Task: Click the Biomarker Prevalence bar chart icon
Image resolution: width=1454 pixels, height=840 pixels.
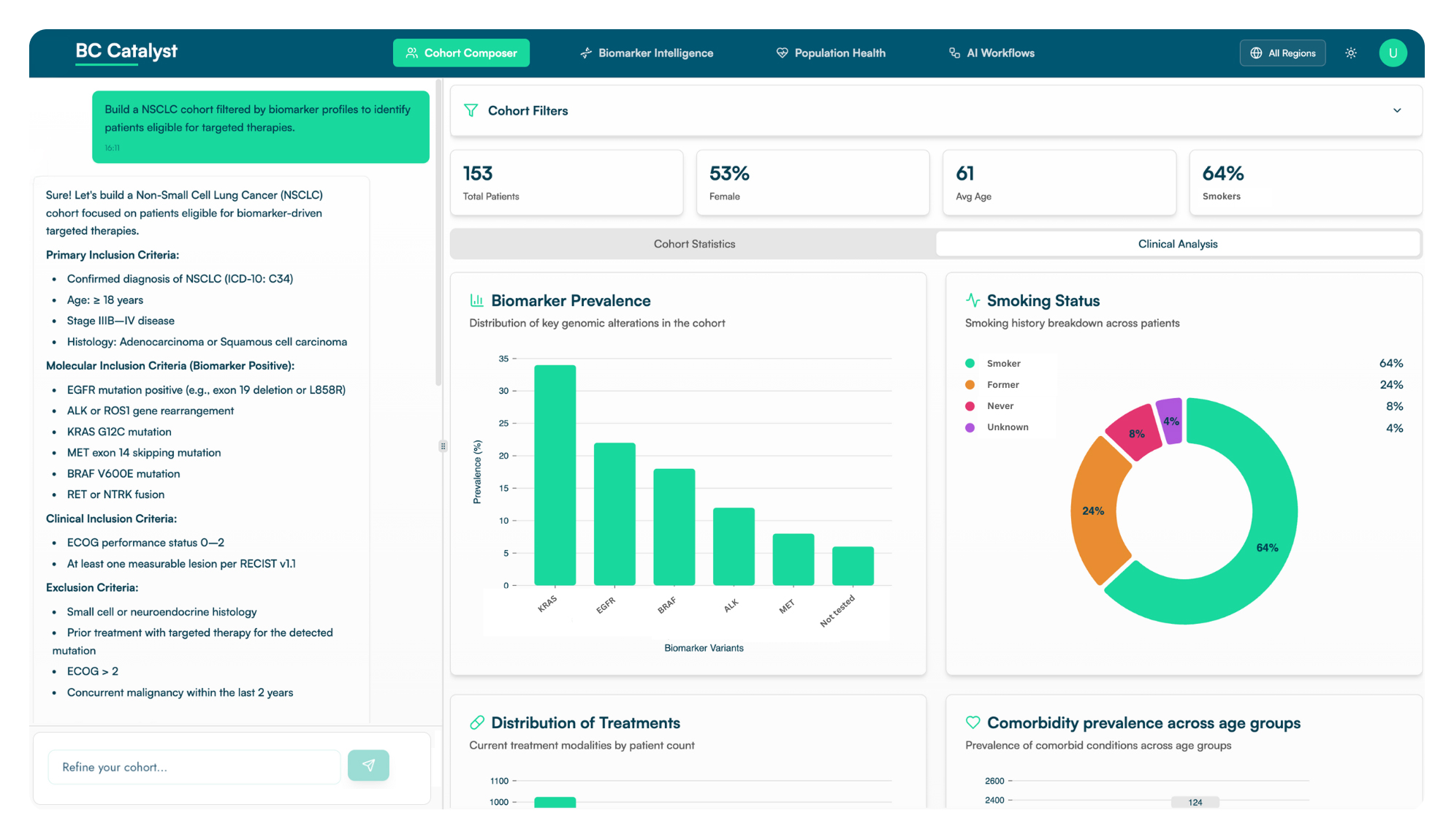Action: [477, 300]
